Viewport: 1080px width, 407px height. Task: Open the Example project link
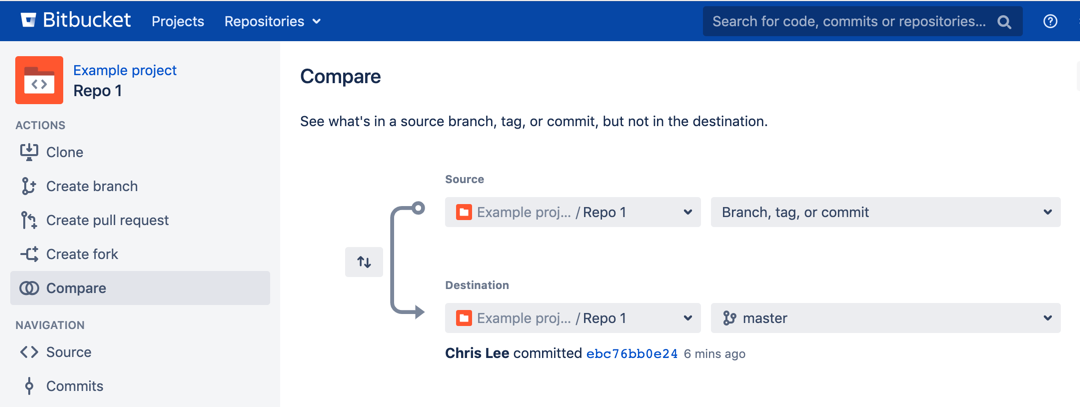coord(125,70)
